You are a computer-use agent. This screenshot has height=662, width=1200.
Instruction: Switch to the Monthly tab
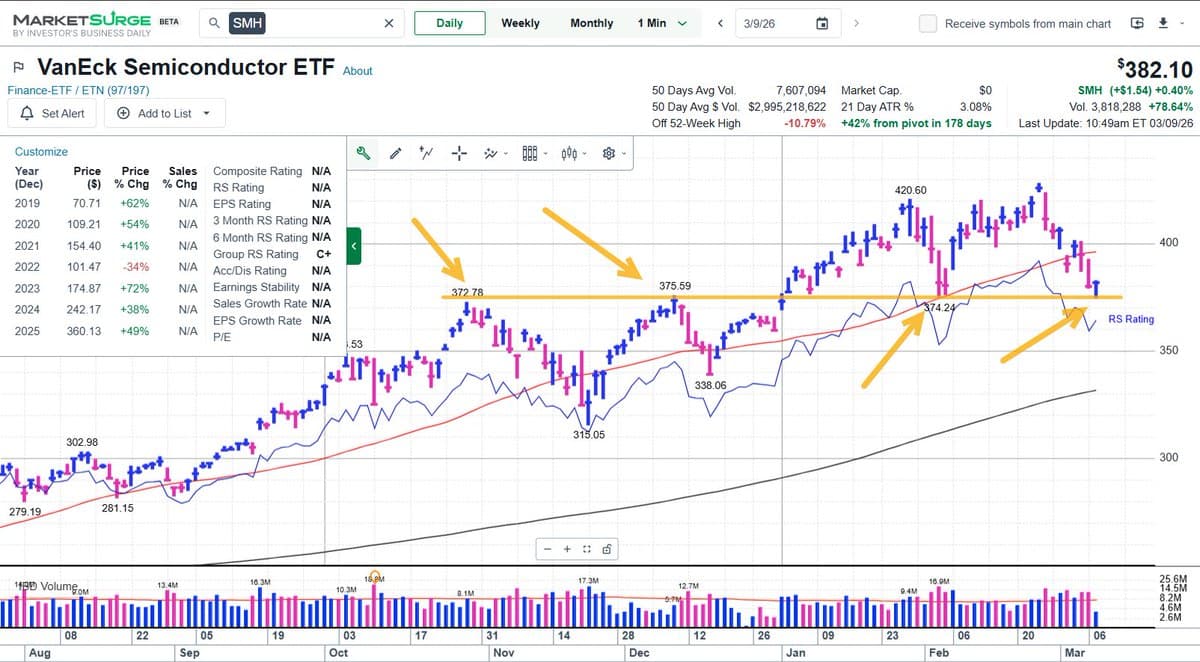tap(591, 22)
